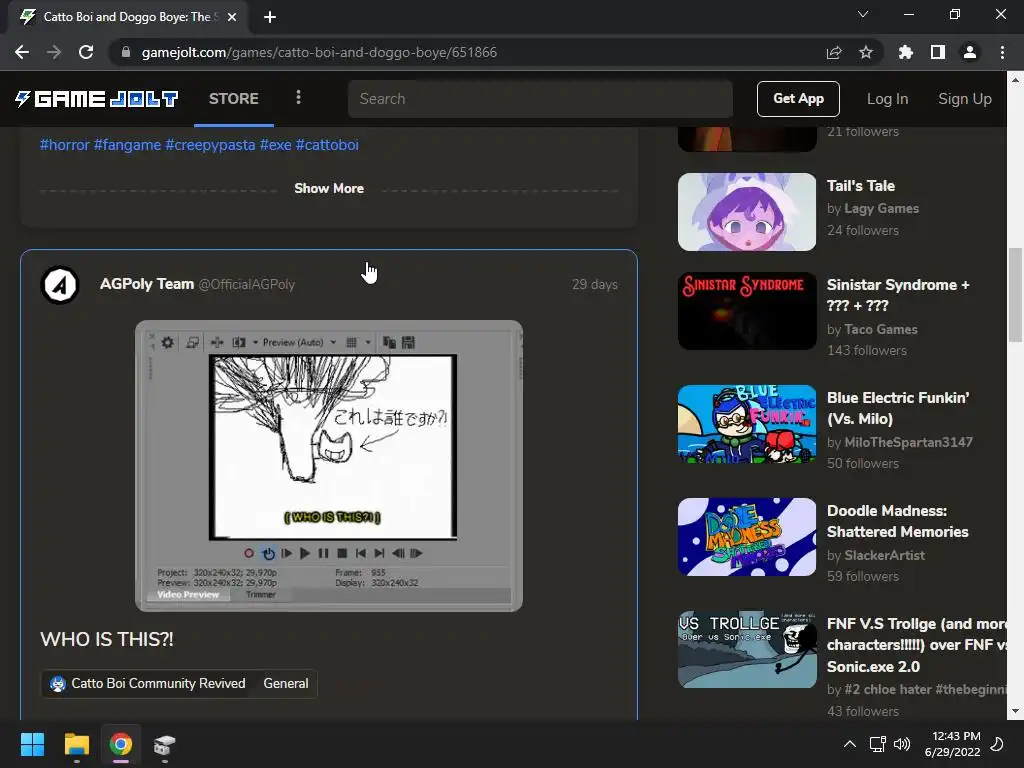Image resolution: width=1024 pixels, height=768 pixels.
Task: Open AGPoly Team avatar
Action: [60, 285]
